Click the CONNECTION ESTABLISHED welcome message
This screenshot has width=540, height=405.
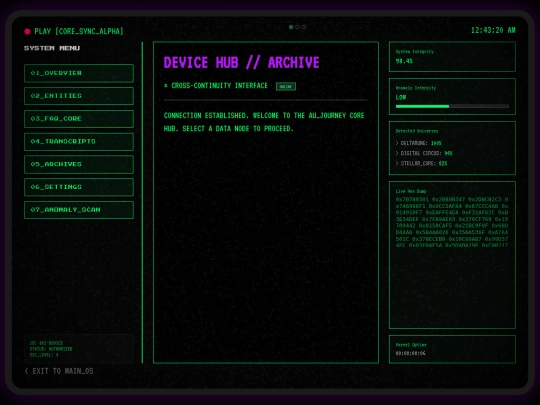tap(264, 122)
